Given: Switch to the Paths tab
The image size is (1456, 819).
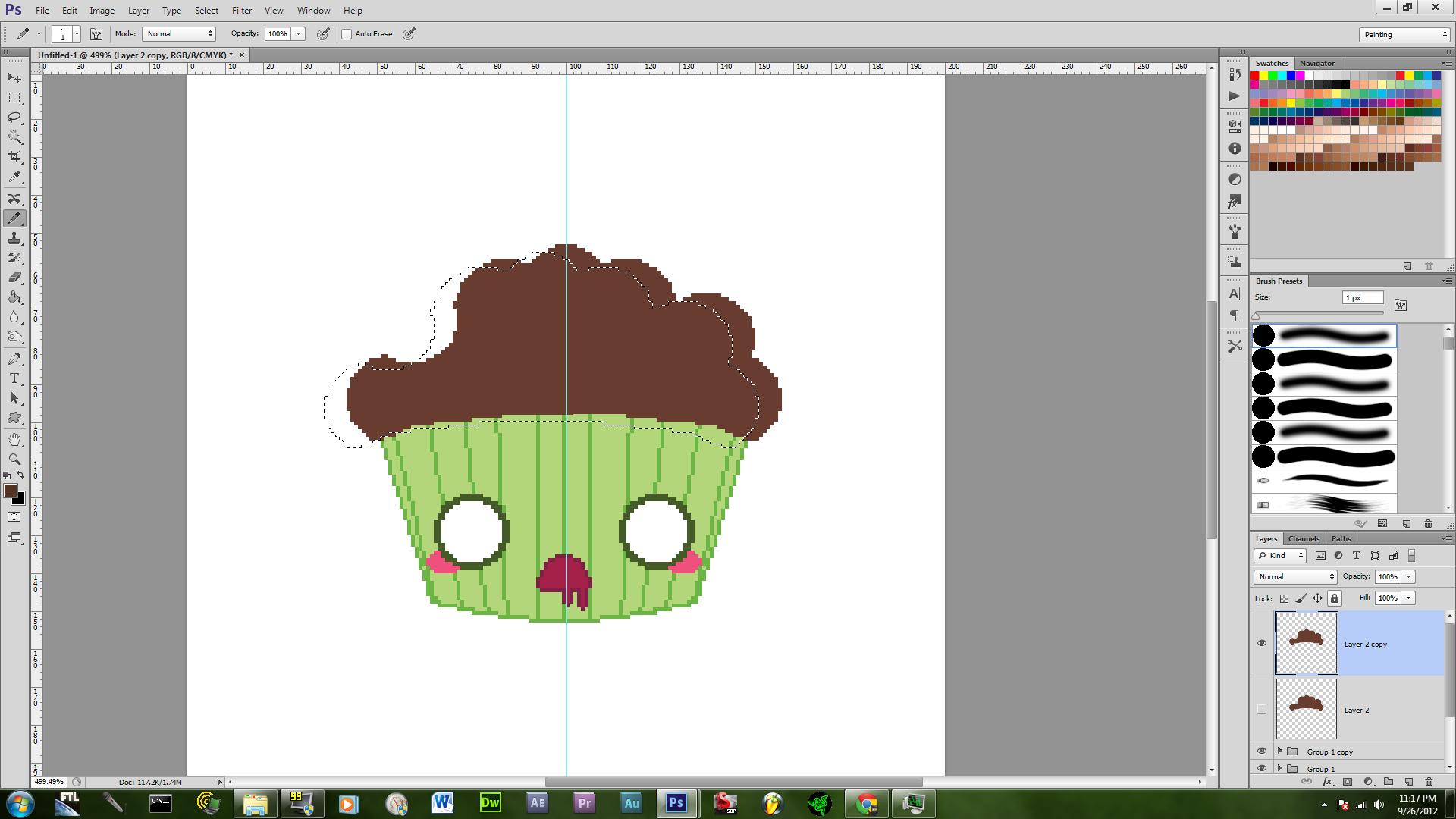Looking at the screenshot, I should (x=1341, y=538).
